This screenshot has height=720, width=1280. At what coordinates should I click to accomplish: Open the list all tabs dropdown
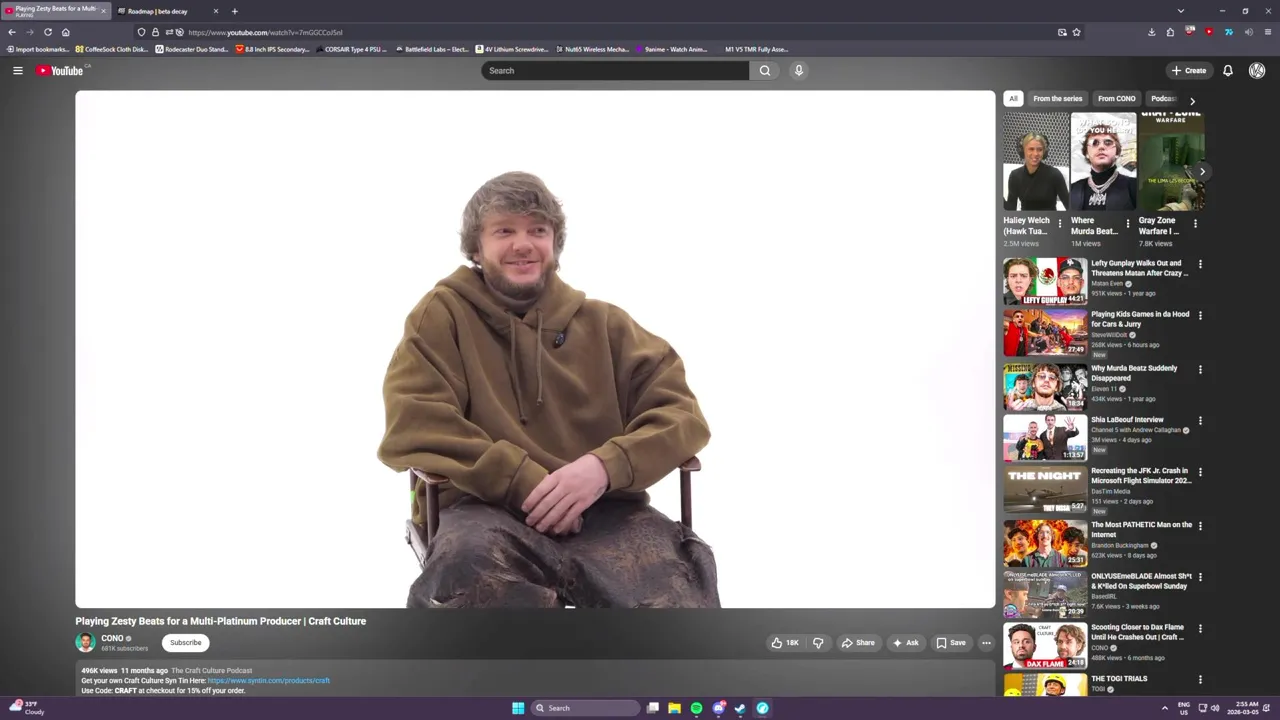(x=1180, y=11)
